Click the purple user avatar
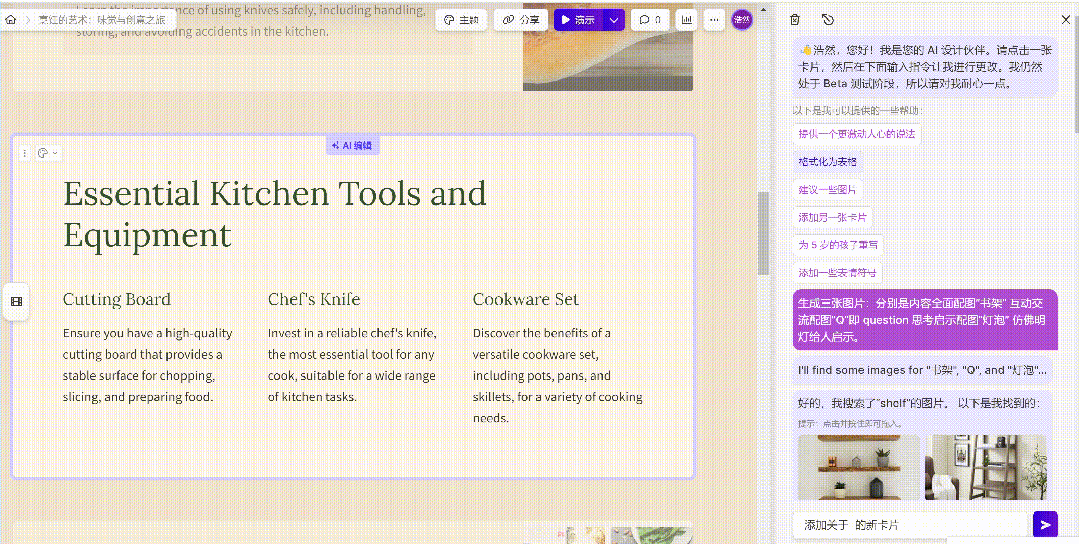This screenshot has height=545, width=1080. point(741,19)
